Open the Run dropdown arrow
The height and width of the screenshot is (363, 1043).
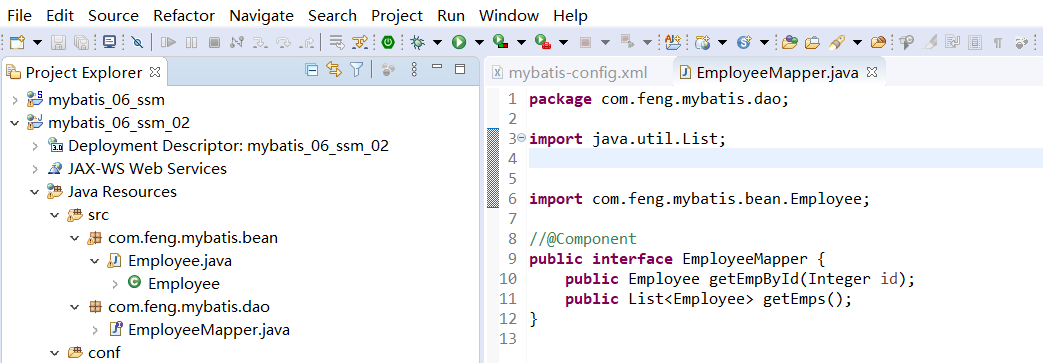click(479, 43)
